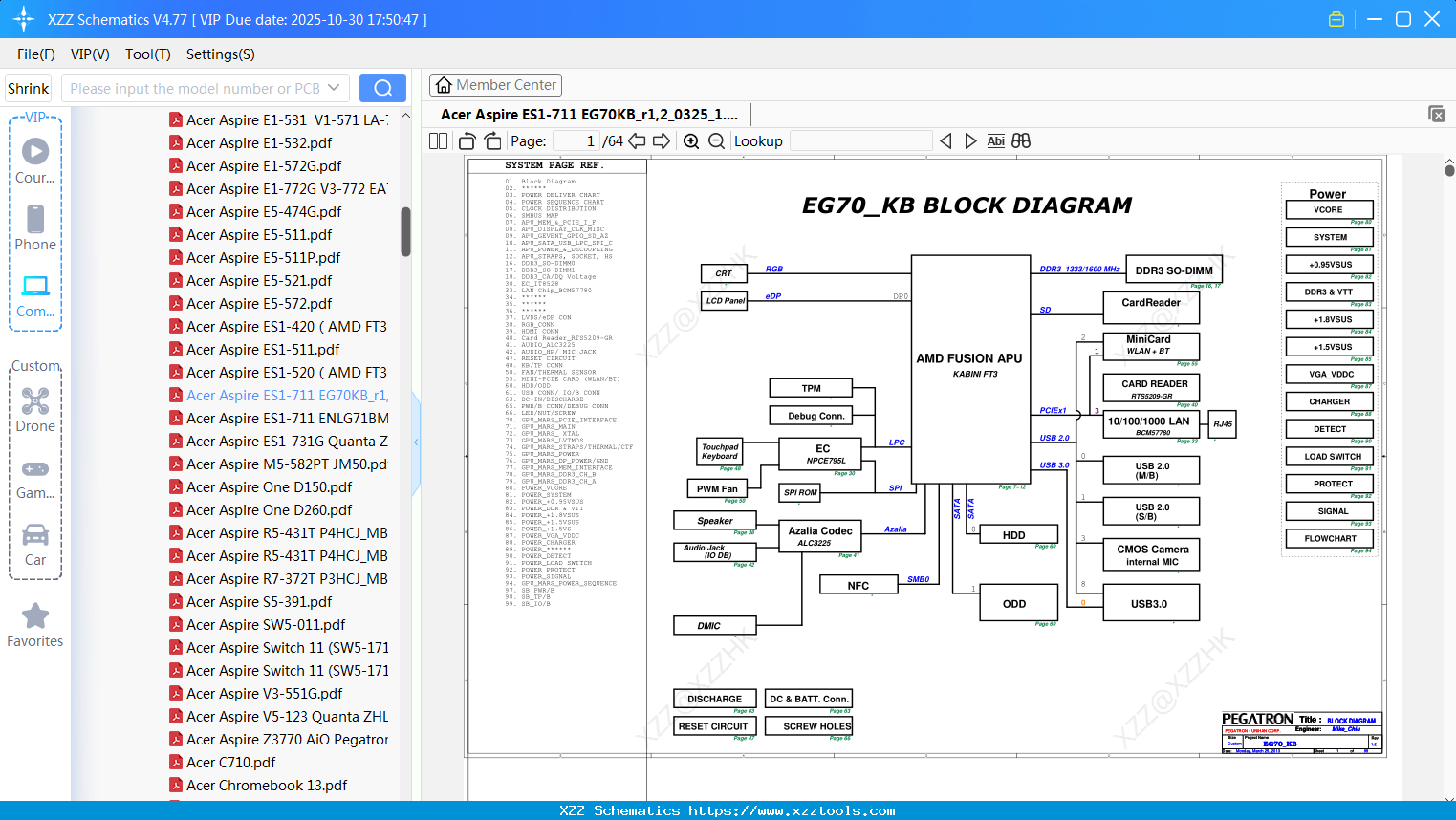
Task: Click the Shrink button
Action: pyautogui.click(x=28, y=88)
